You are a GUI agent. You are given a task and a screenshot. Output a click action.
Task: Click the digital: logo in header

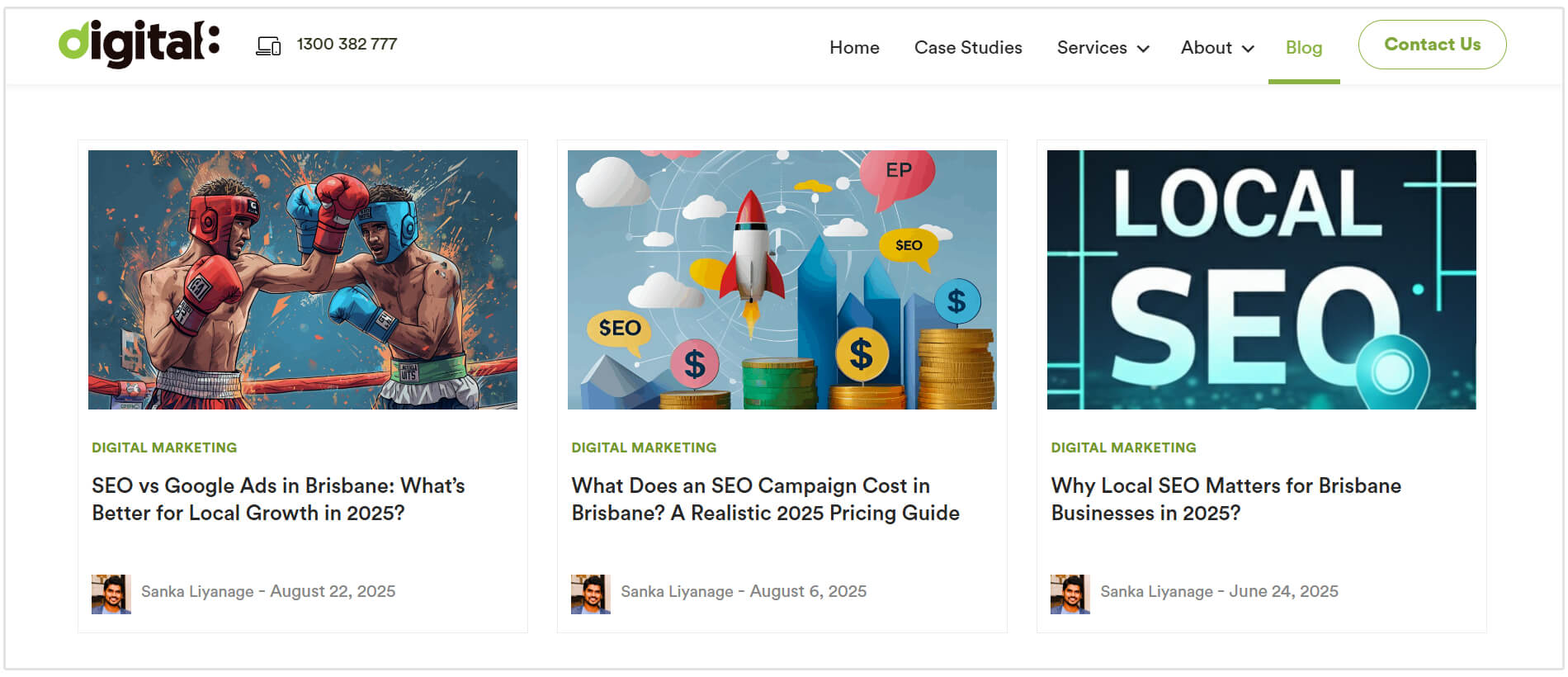(x=139, y=44)
